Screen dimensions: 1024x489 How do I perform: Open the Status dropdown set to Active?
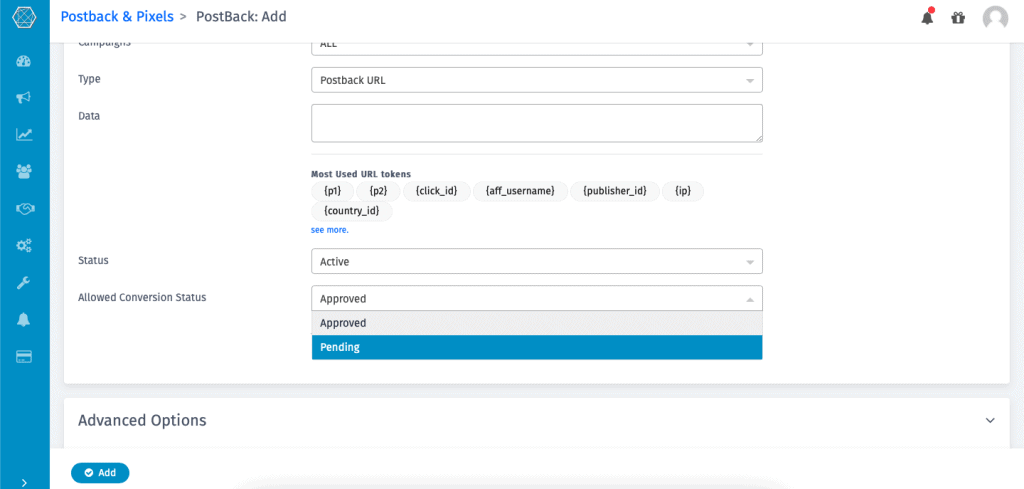click(536, 261)
